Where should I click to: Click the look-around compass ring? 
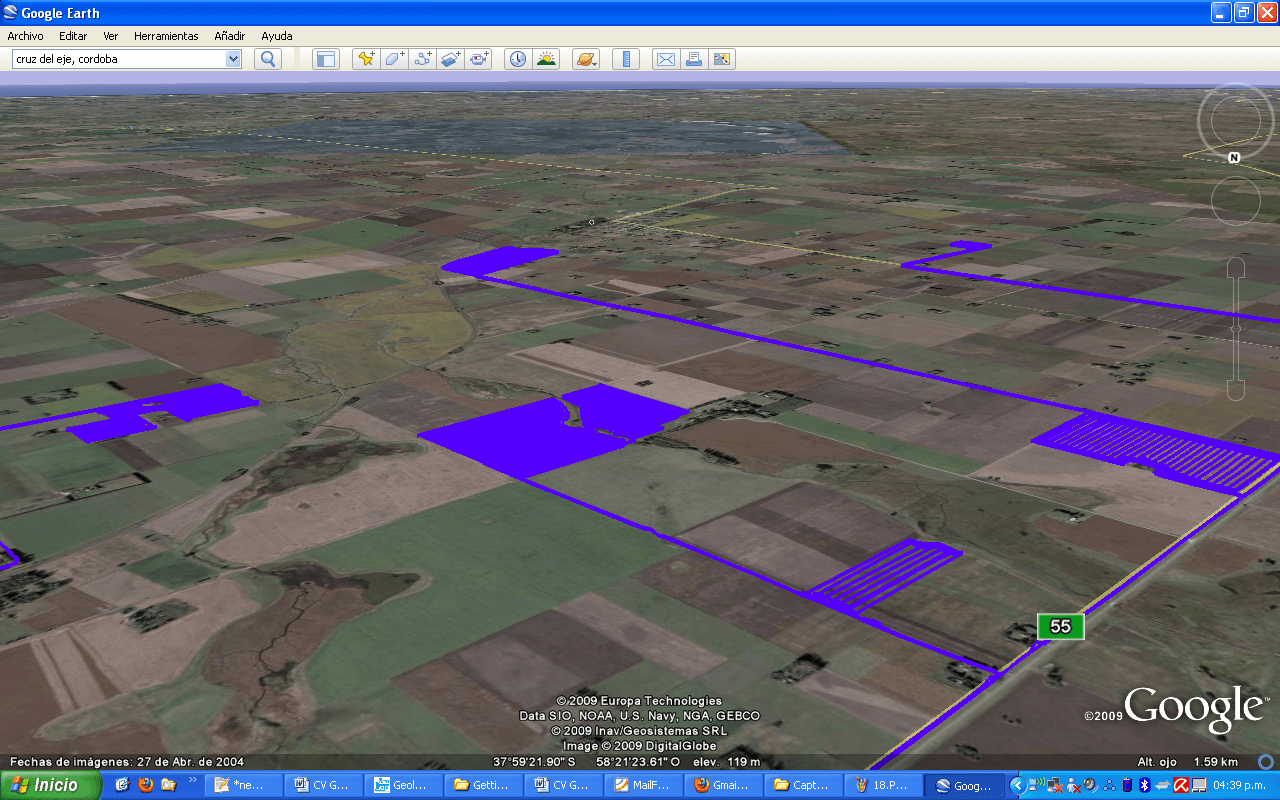point(1235,120)
